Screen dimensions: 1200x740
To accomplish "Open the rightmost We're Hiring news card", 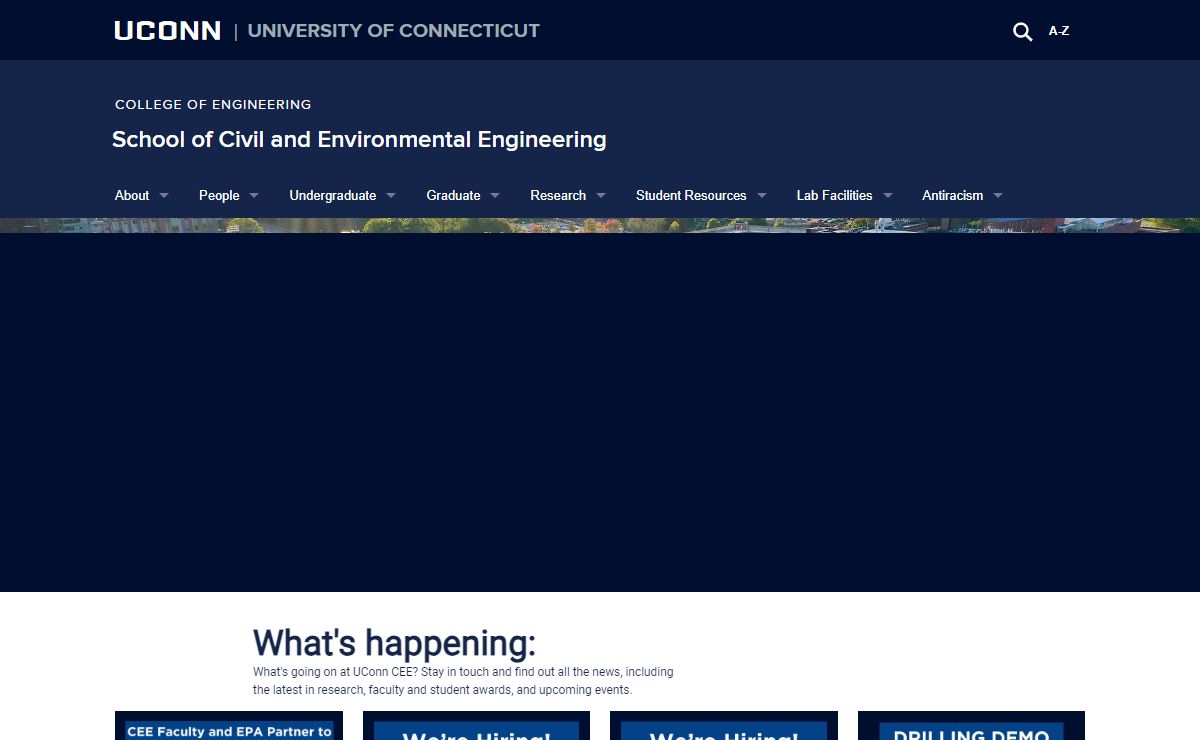I will point(723,728).
